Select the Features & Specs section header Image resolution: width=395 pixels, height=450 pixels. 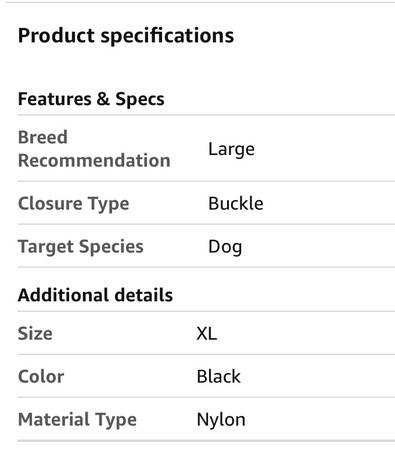pos(91,99)
